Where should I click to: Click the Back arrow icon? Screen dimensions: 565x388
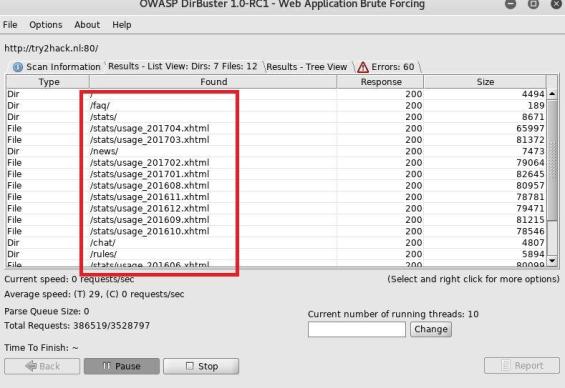pos(31,366)
